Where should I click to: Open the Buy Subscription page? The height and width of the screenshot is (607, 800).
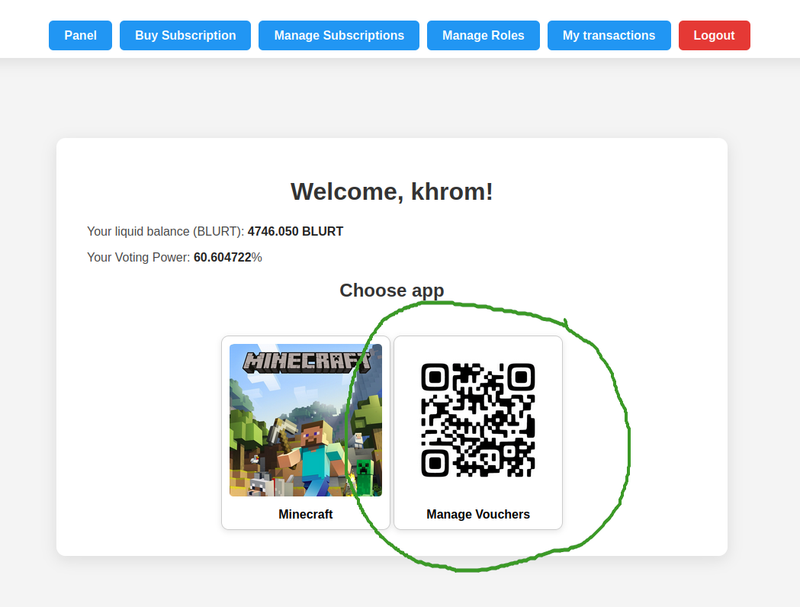point(185,35)
